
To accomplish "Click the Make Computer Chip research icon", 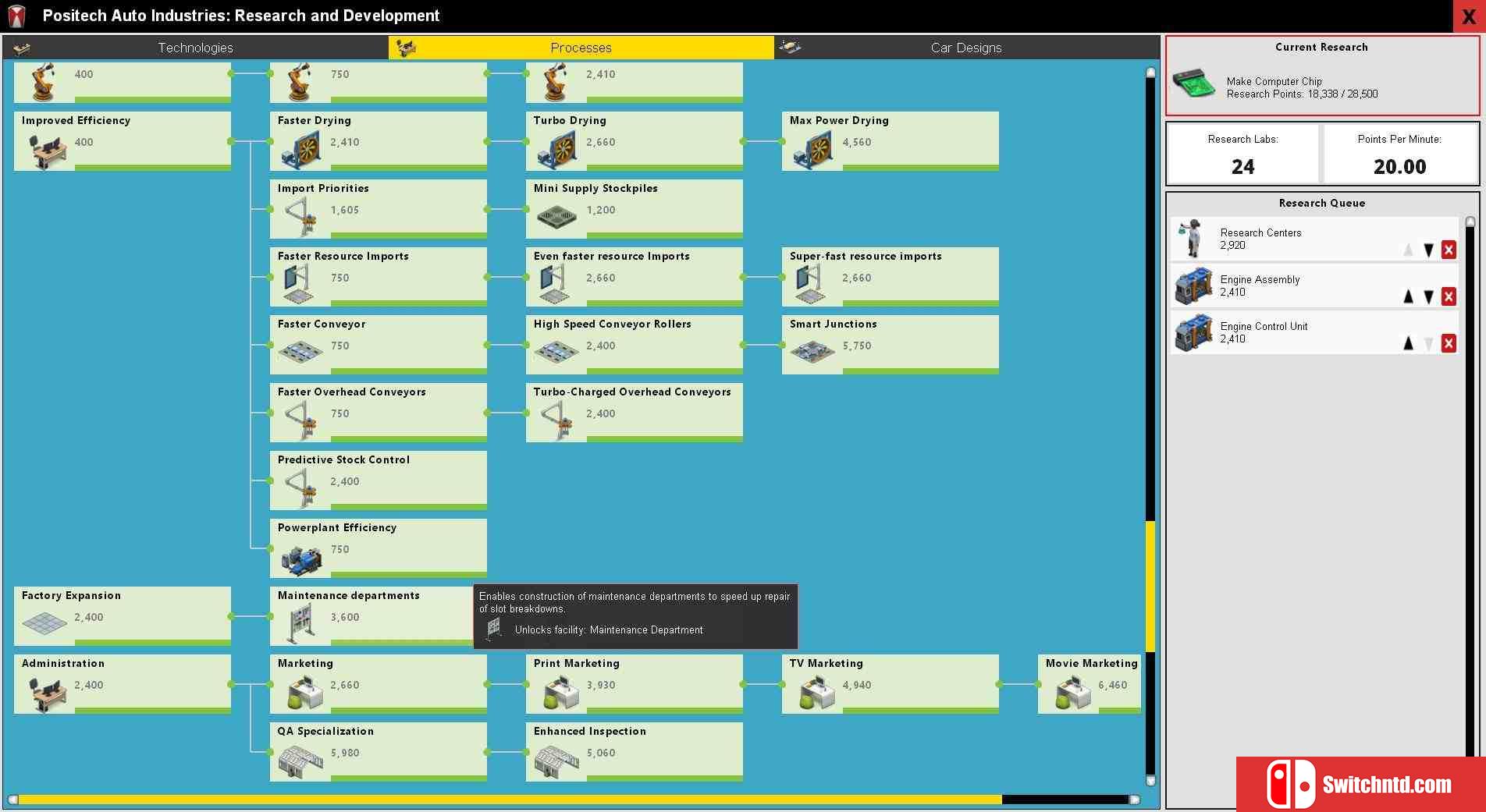I will coord(1194,83).
